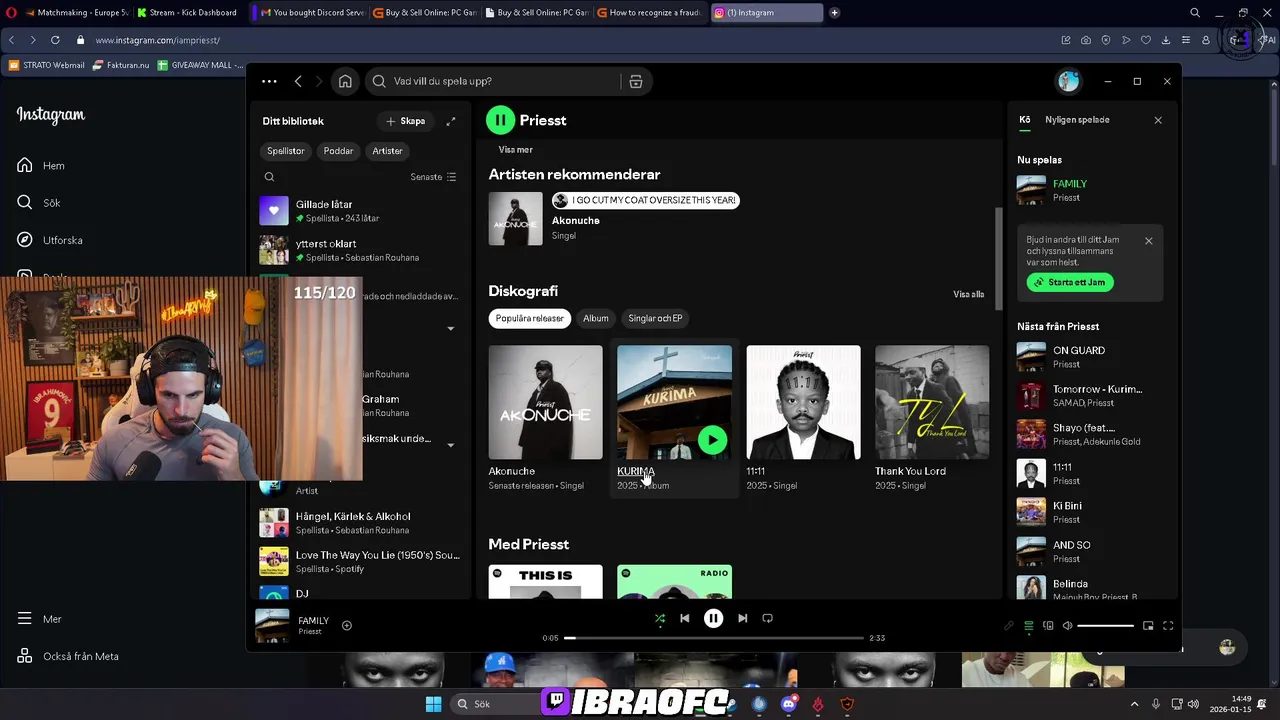Close the queue side panel

pos(1158,120)
